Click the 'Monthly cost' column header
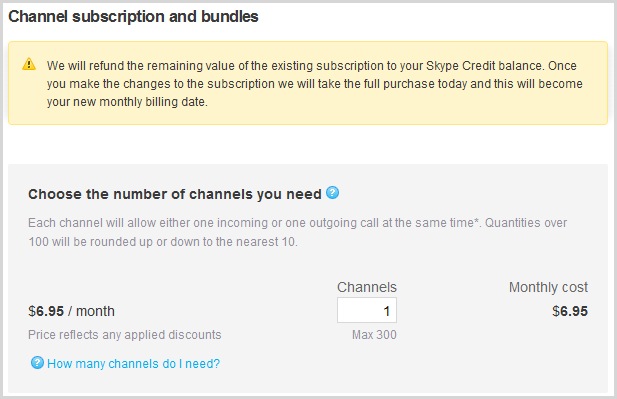Screen dimensions: 617x399 click(548, 287)
